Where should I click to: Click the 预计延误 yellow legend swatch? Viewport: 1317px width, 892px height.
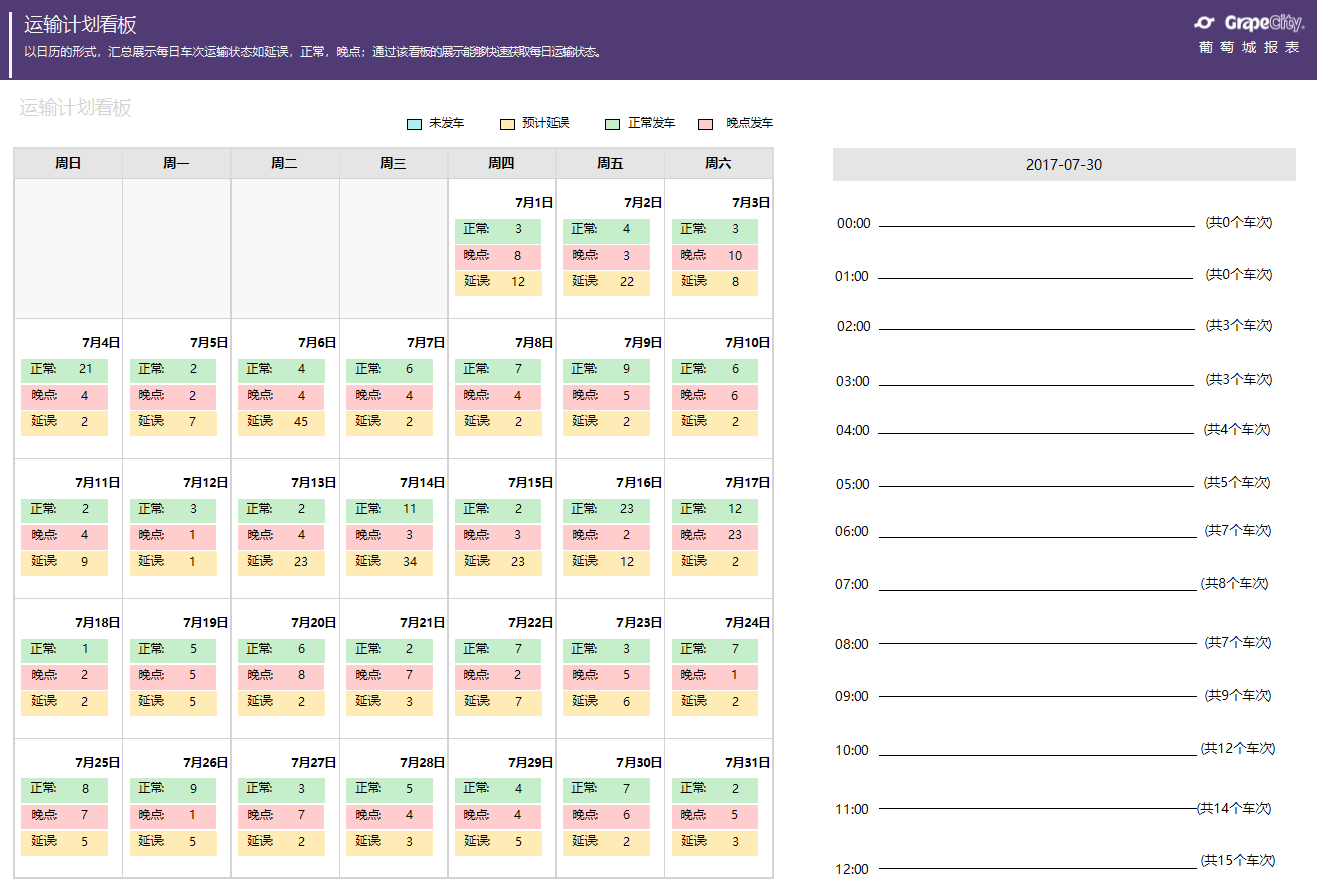click(507, 124)
